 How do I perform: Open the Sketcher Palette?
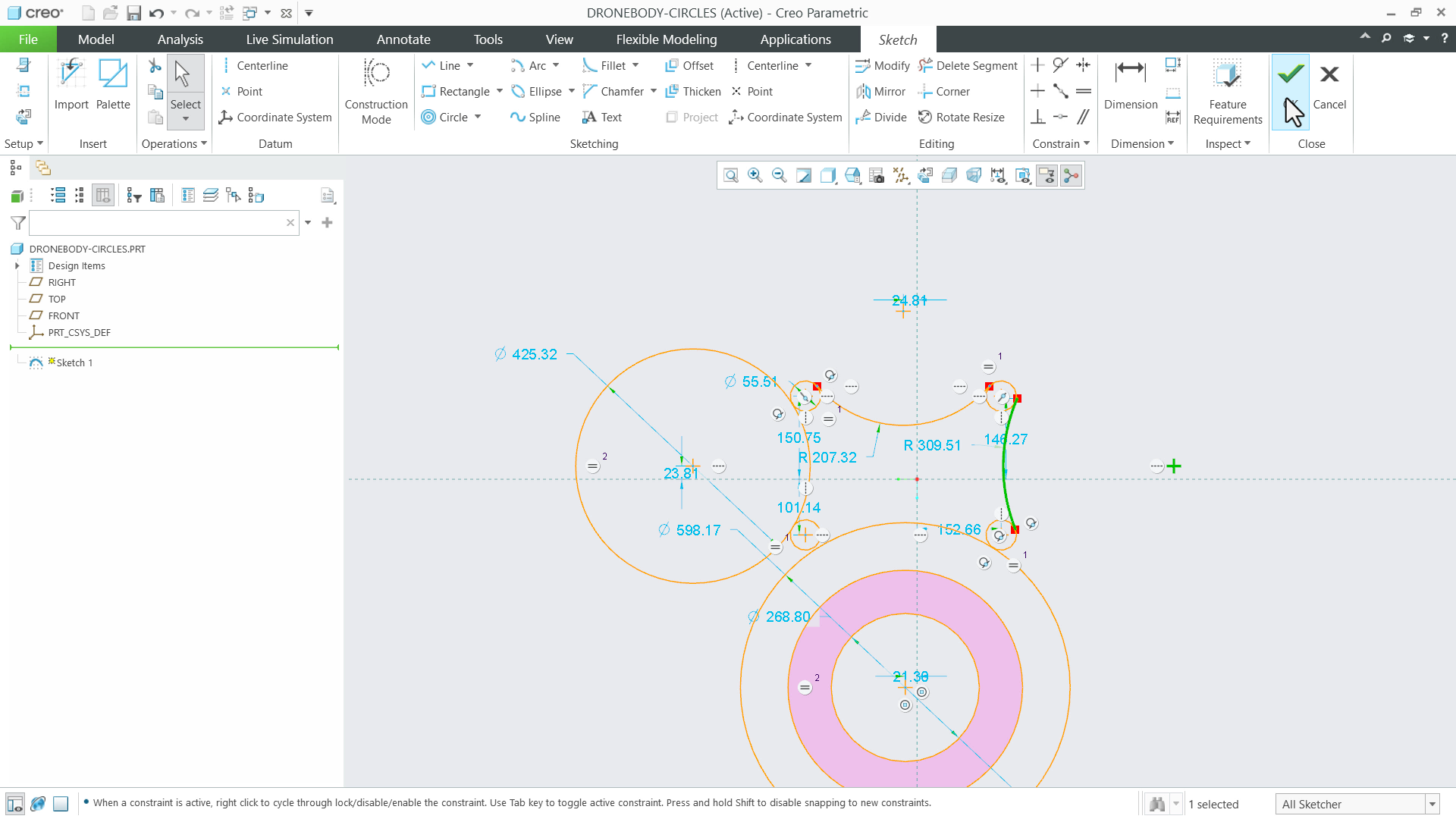[x=113, y=83]
